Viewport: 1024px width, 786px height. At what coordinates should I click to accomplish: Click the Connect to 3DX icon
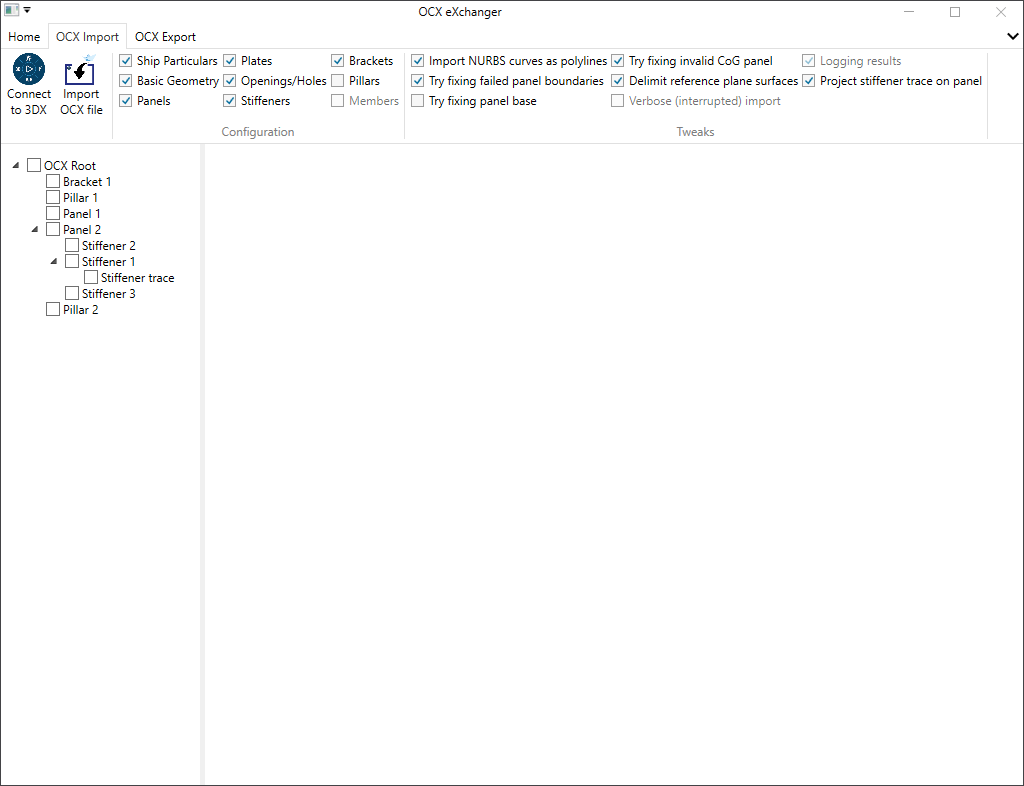point(29,70)
